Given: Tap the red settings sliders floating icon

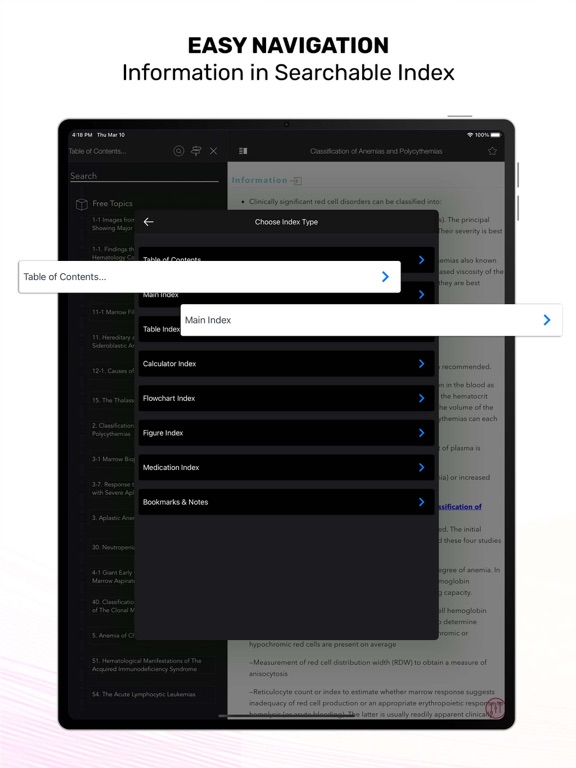Looking at the screenshot, I should (x=495, y=708).
